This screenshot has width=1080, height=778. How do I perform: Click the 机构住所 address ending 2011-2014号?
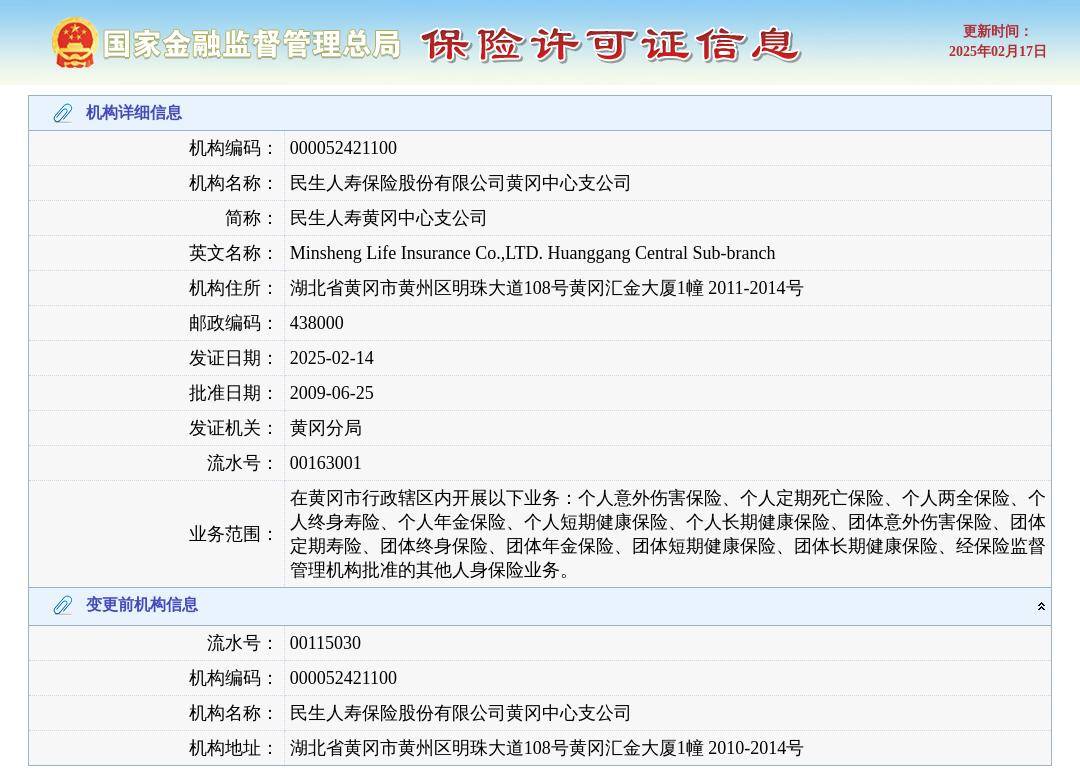tap(546, 288)
